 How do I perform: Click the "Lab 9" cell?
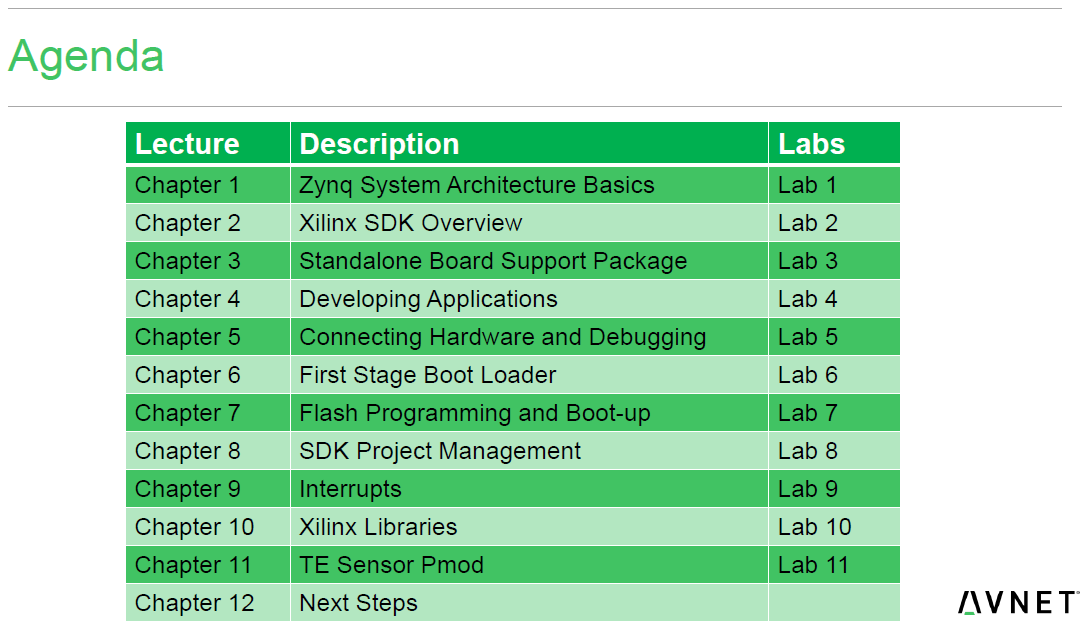tap(835, 489)
